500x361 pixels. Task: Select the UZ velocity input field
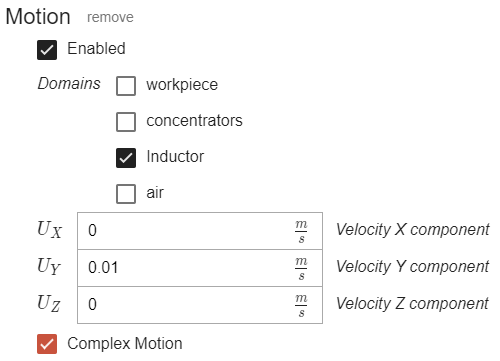pyautogui.click(x=200, y=305)
